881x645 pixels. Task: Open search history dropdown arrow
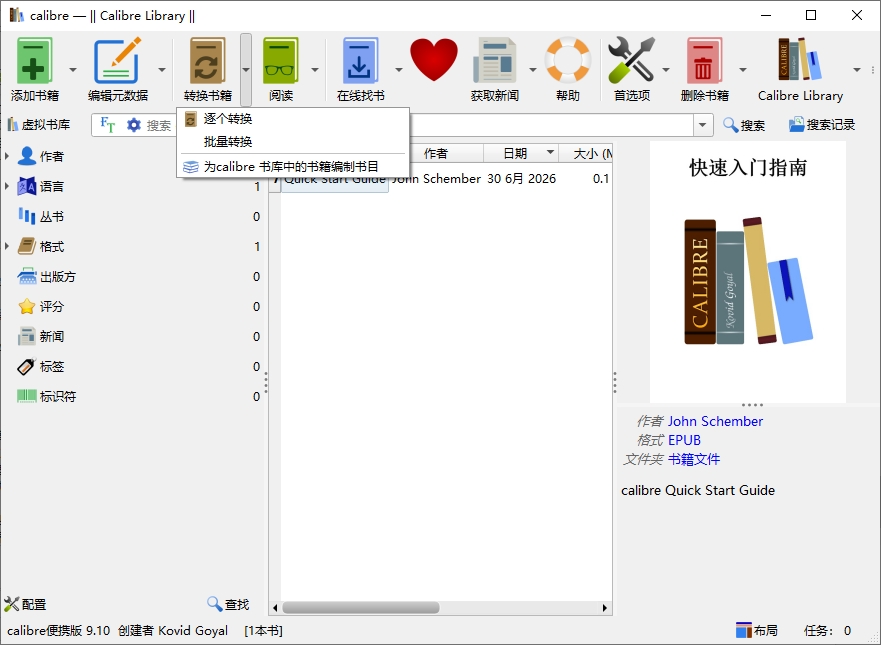click(702, 125)
